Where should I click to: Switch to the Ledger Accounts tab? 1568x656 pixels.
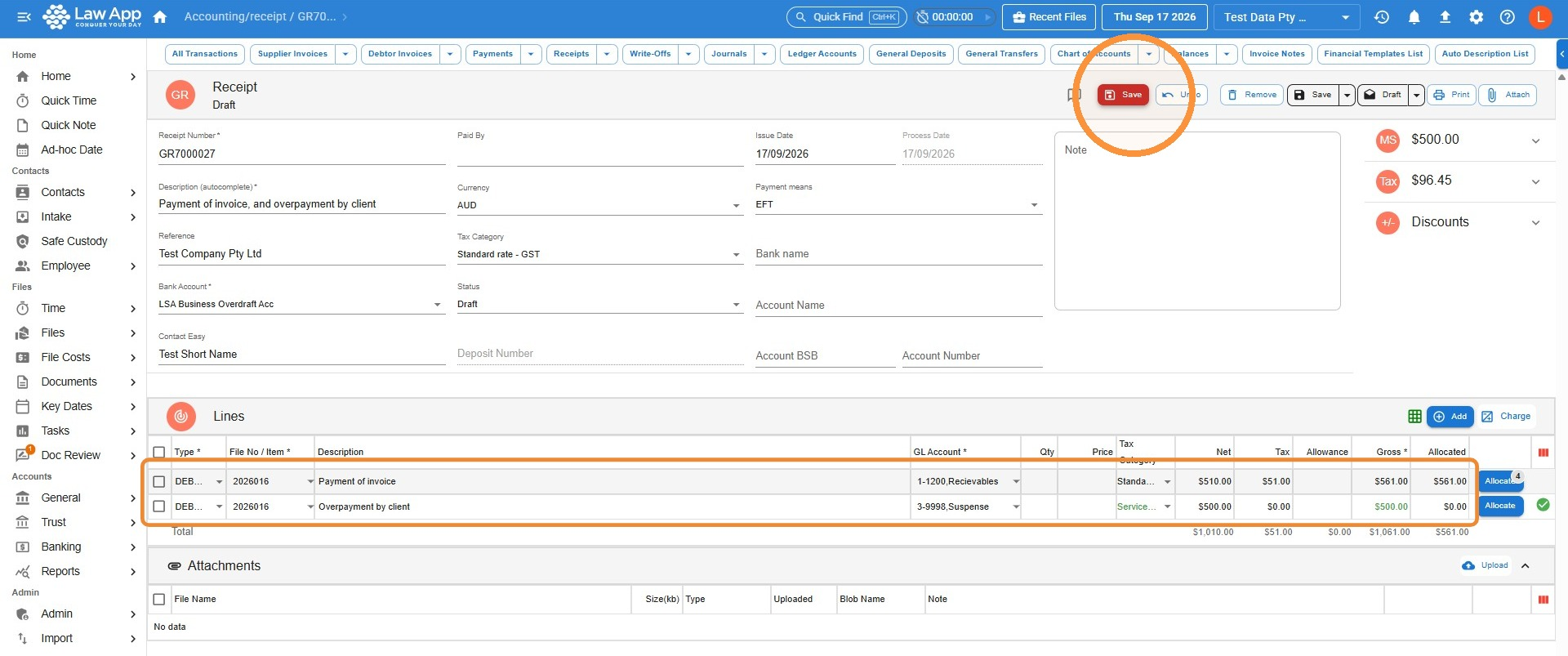(822, 54)
